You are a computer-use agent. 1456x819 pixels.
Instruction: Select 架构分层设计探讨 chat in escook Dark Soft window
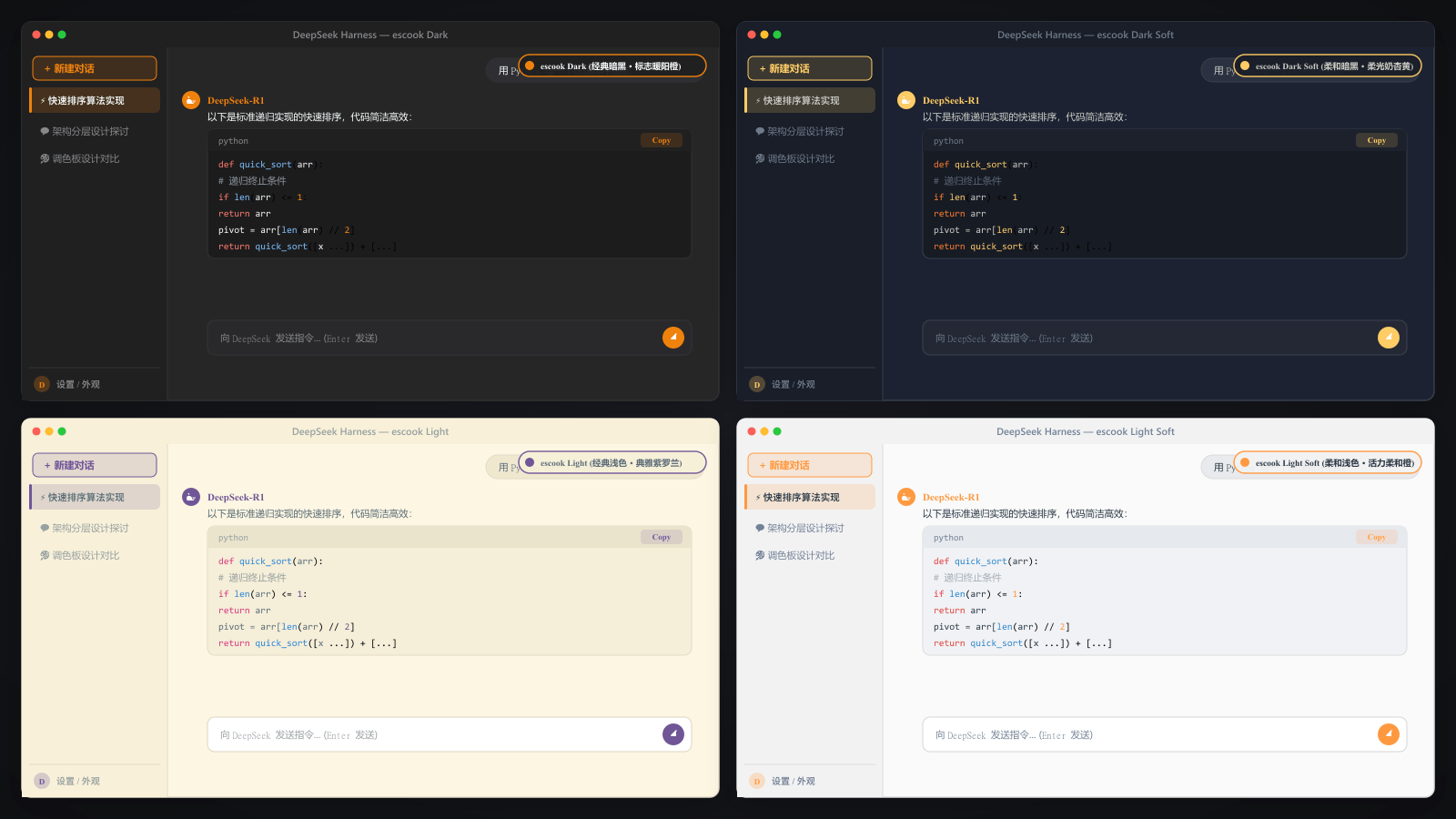coord(810,131)
